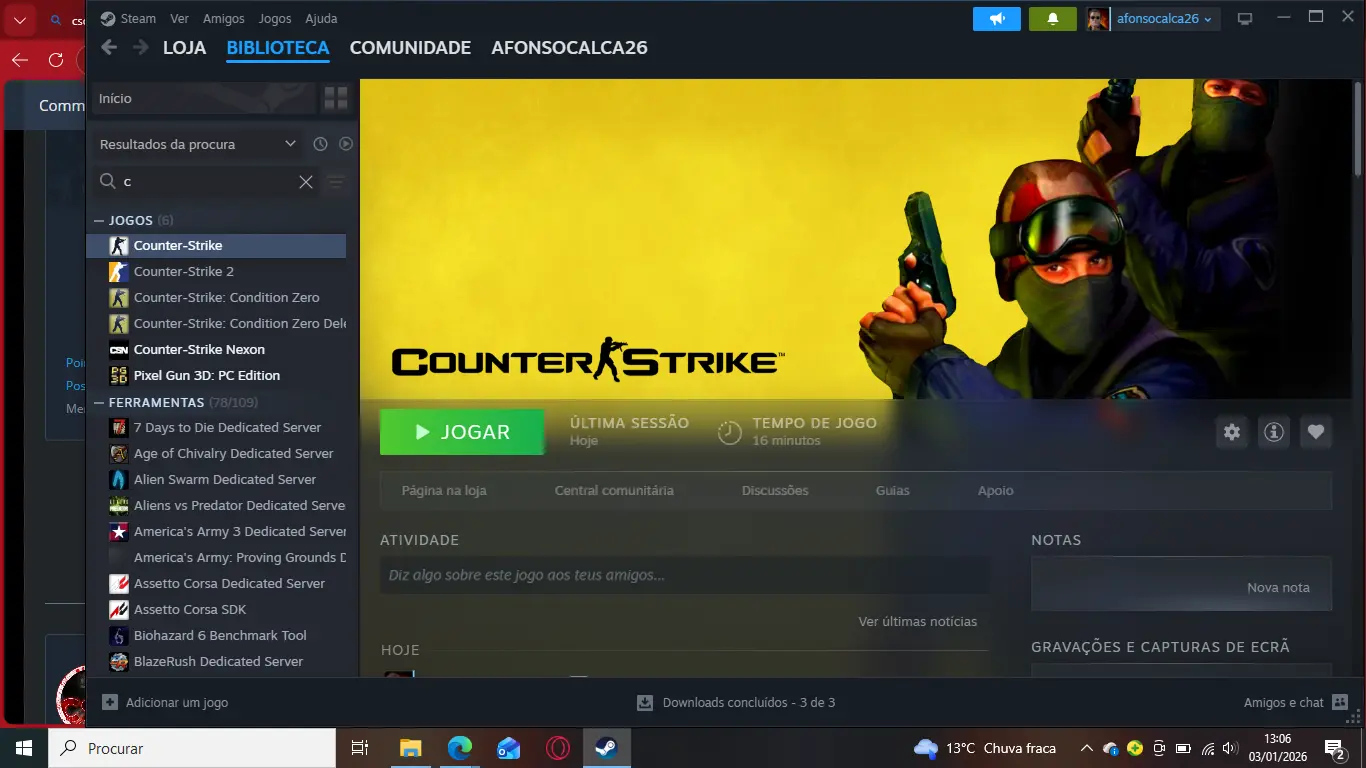Click the Assetto Corsa Dedicated Server icon
Image resolution: width=1366 pixels, height=768 pixels.
[119, 583]
